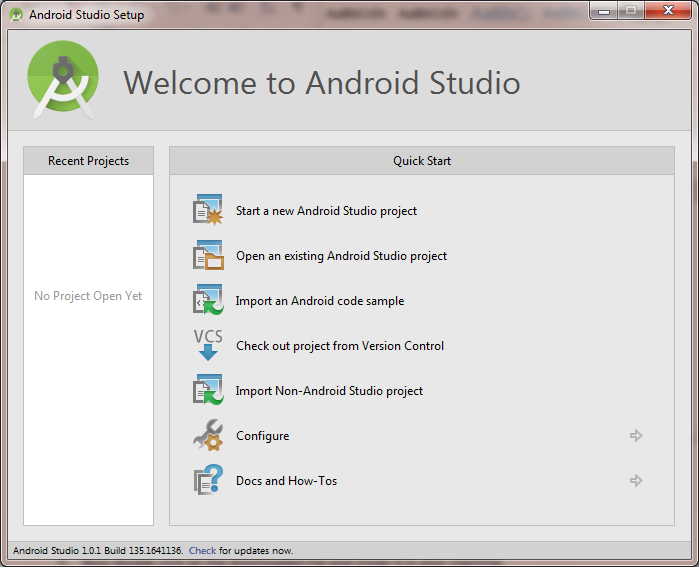The height and width of the screenshot is (567, 699).
Task: Select Import an Android code sample
Action: (320, 301)
